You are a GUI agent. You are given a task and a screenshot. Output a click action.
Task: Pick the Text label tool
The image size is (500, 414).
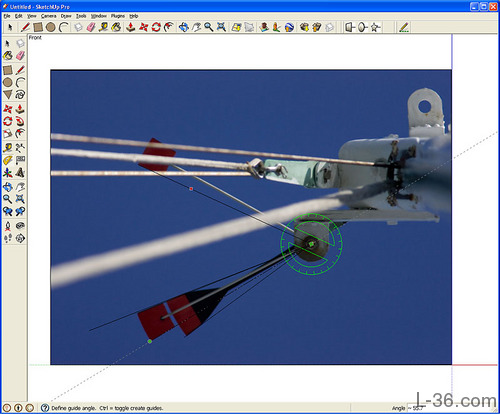[20, 160]
